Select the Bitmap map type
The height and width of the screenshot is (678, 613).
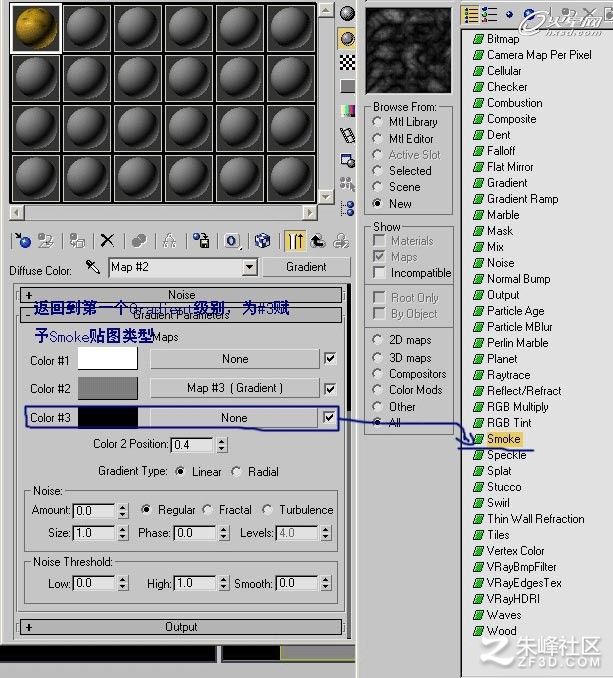503,39
